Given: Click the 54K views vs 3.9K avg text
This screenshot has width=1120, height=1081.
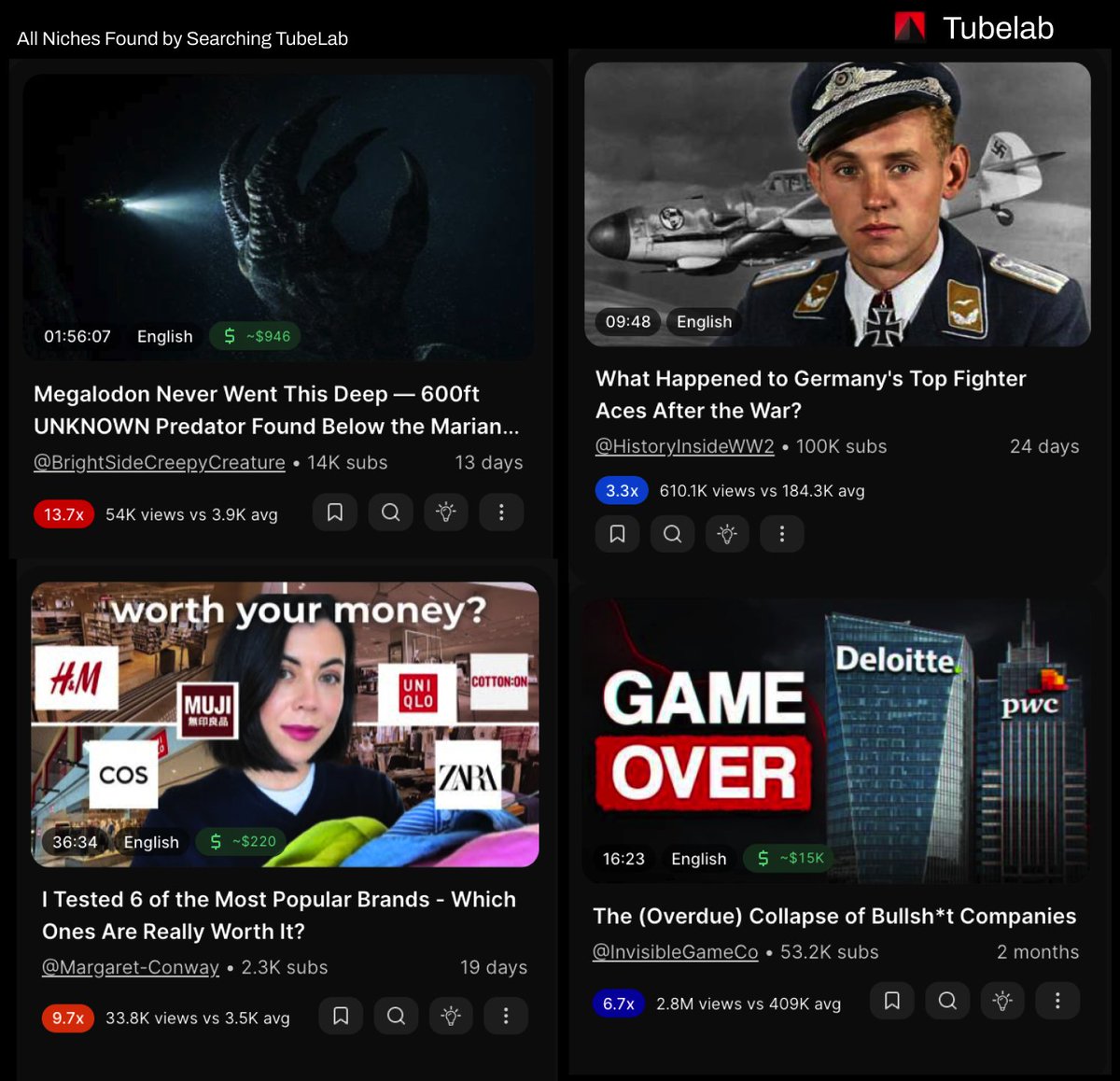Looking at the screenshot, I should tap(191, 514).
